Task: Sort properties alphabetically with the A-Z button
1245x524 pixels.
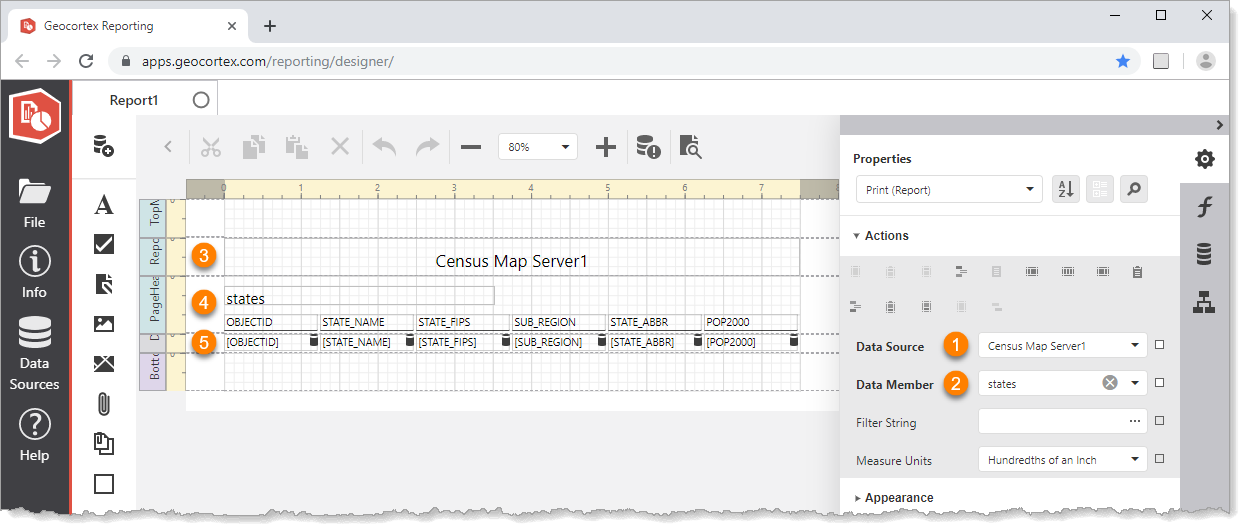Action: [1066, 190]
